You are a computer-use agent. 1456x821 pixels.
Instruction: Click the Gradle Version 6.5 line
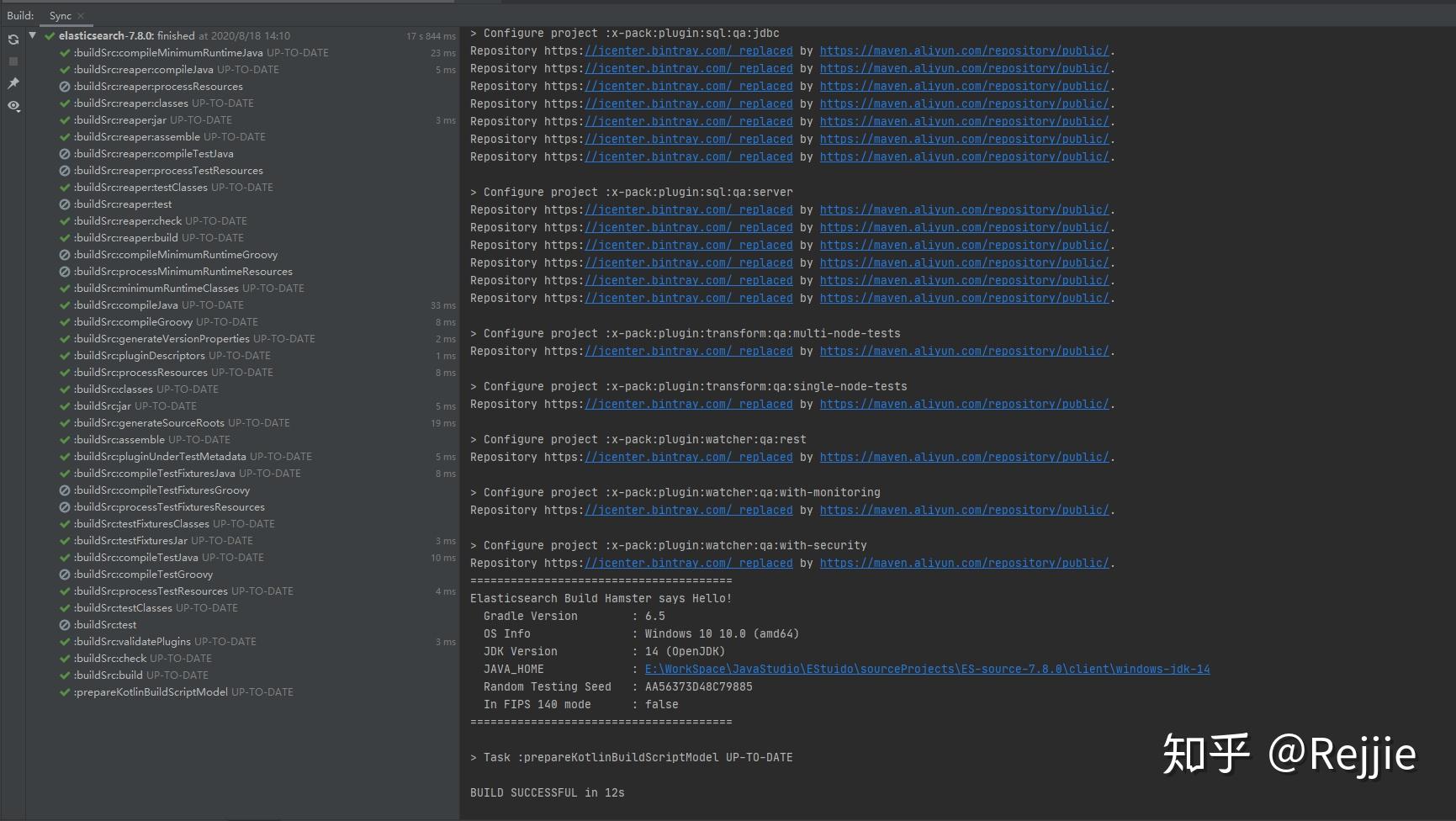[x=574, y=616]
